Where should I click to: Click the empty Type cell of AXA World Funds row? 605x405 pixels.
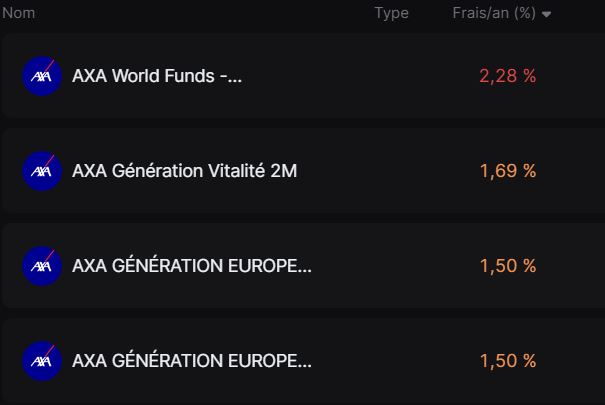(x=392, y=76)
